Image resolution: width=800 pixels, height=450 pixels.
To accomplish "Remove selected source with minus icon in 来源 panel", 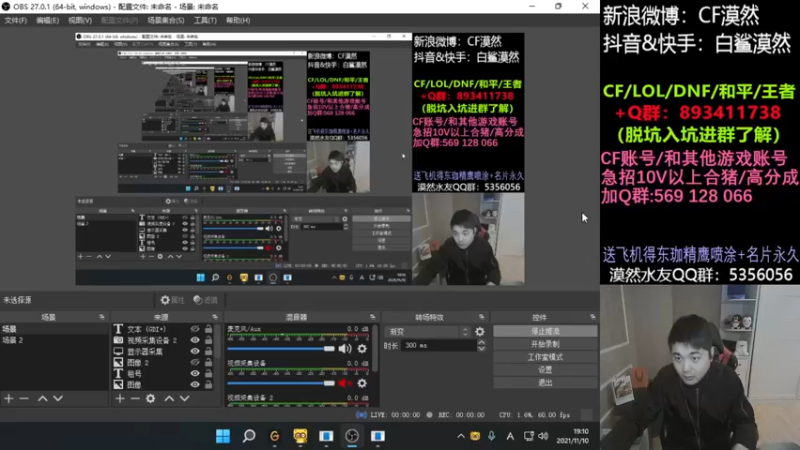I will click(135, 398).
